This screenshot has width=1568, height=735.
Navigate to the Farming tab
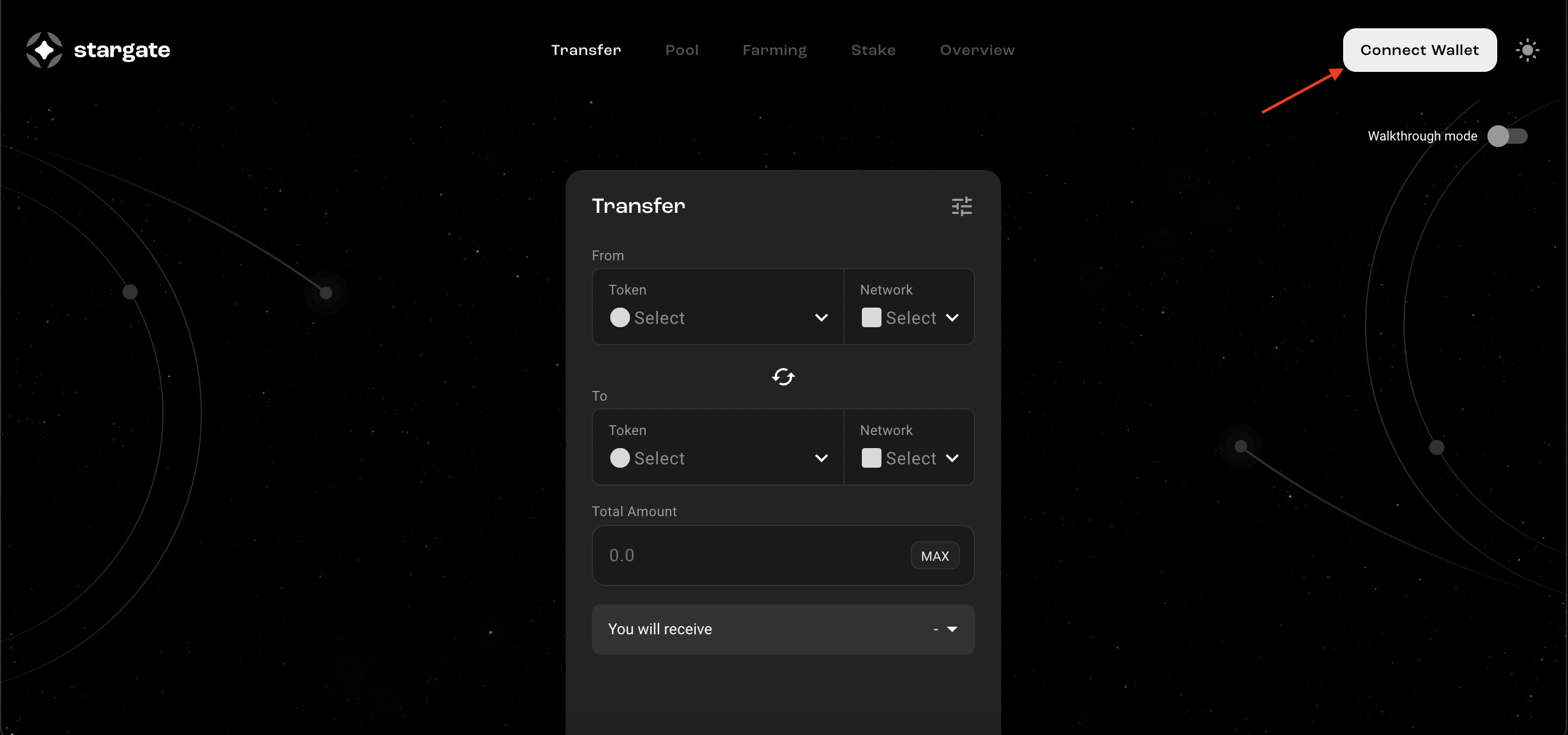(775, 50)
